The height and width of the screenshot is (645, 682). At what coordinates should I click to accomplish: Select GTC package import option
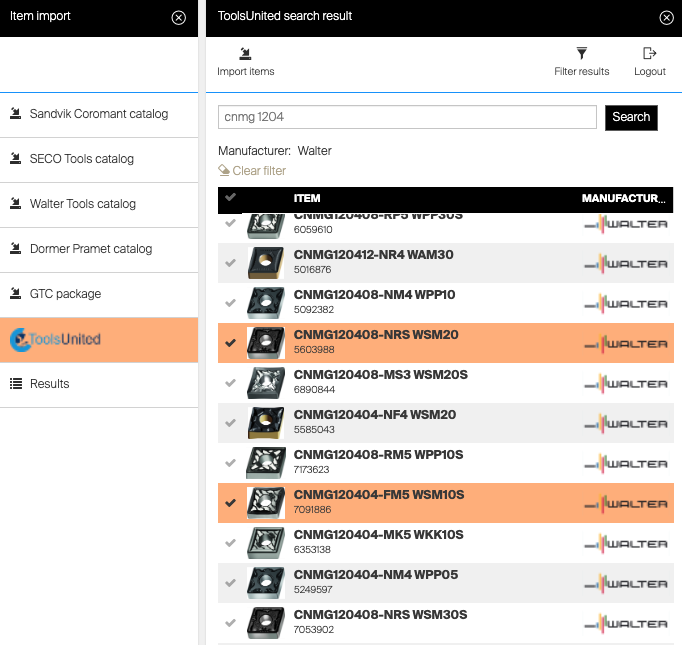(x=65, y=294)
